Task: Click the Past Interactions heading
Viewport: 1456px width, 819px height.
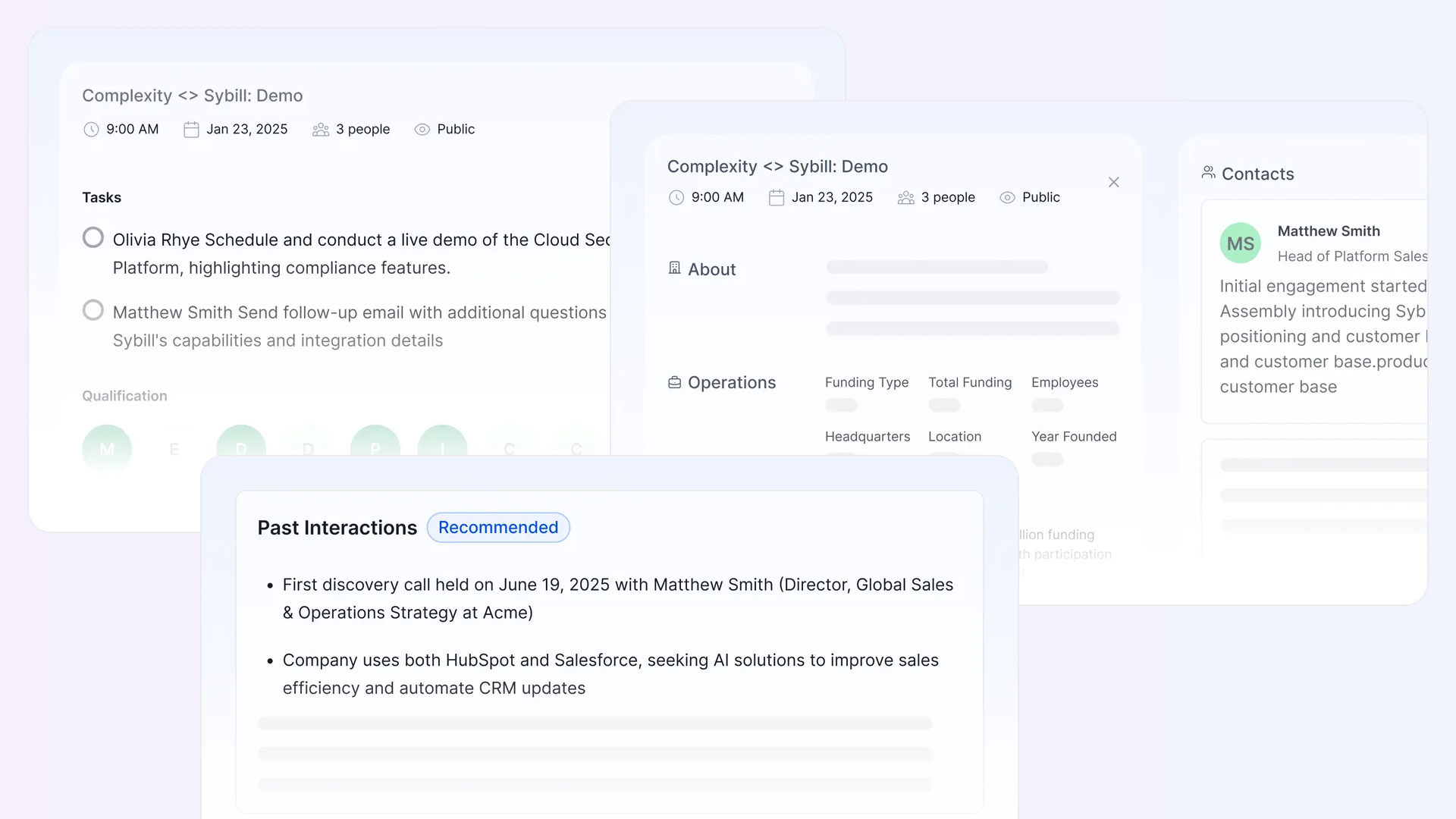Action: pos(337,528)
